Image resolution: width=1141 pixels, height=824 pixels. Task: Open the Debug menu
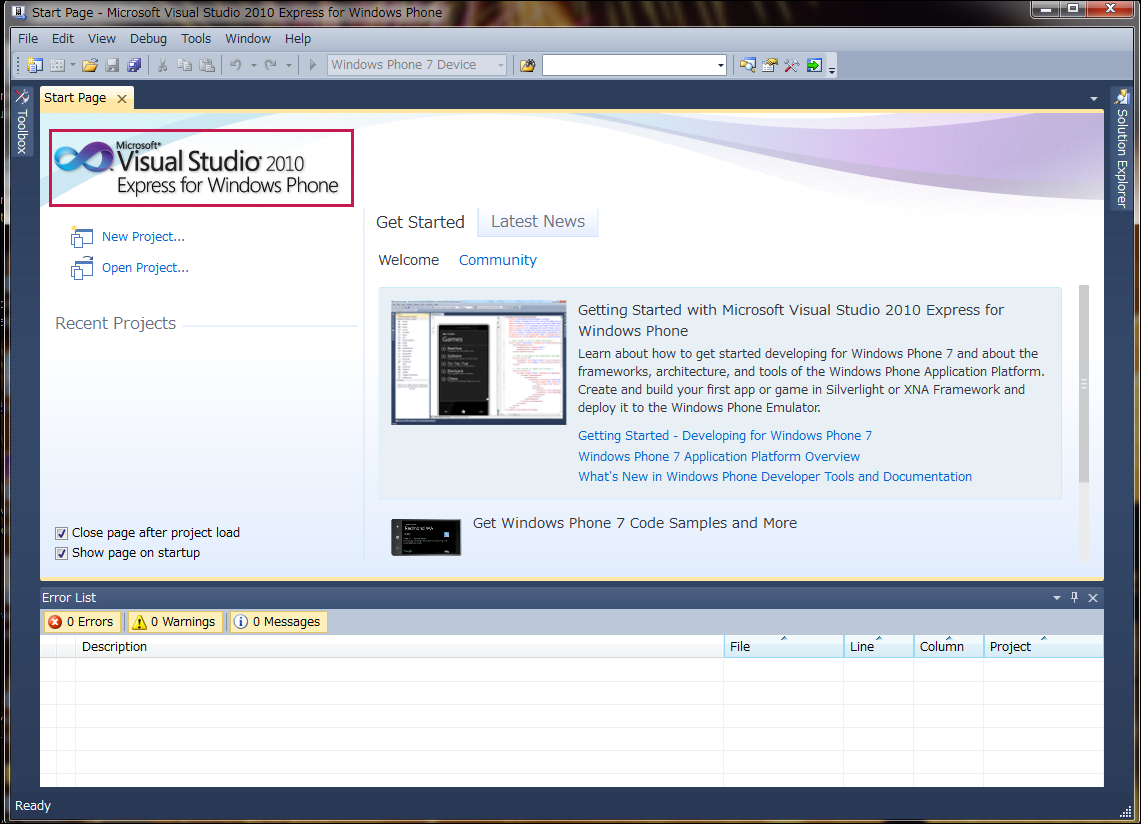coord(148,39)
